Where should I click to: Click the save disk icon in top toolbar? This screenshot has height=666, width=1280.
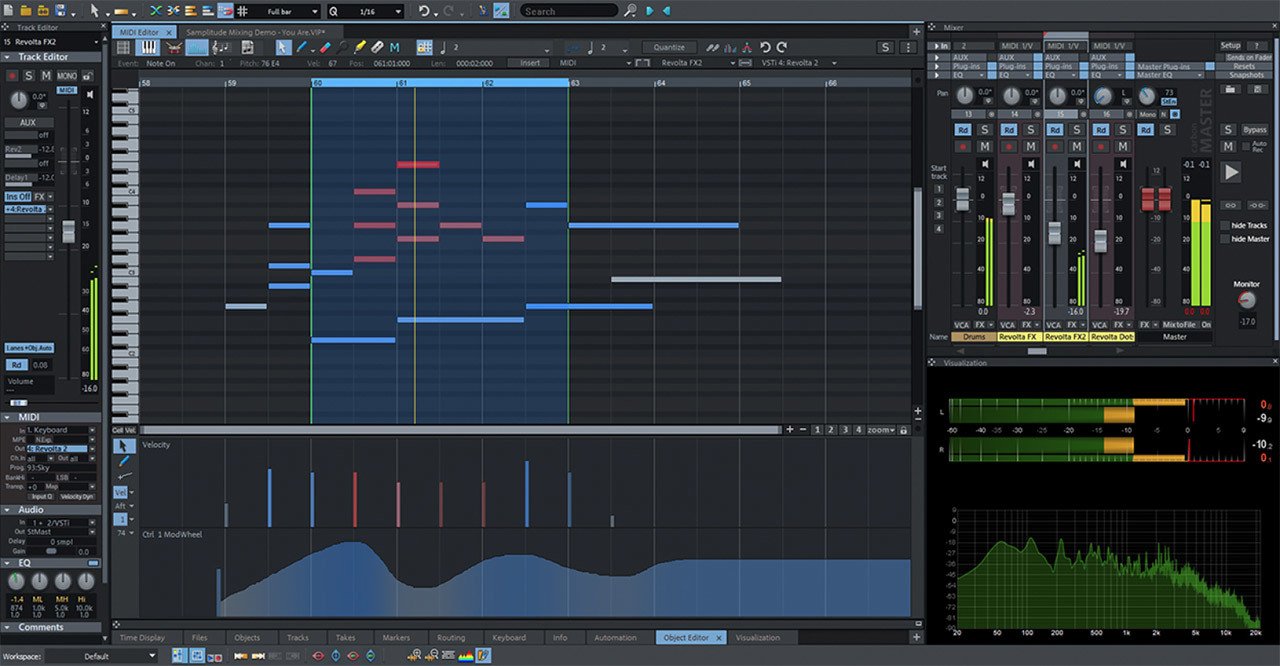[60, 11]
